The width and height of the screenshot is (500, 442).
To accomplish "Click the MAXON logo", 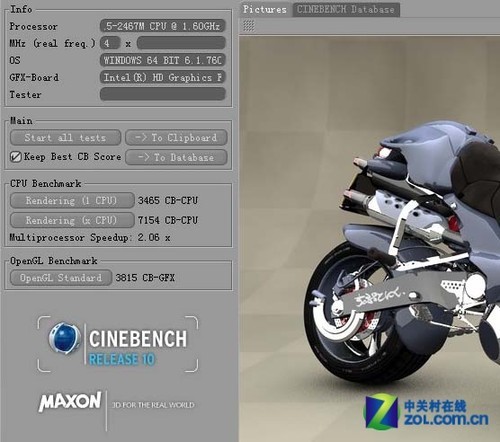I will coord(70,401).
